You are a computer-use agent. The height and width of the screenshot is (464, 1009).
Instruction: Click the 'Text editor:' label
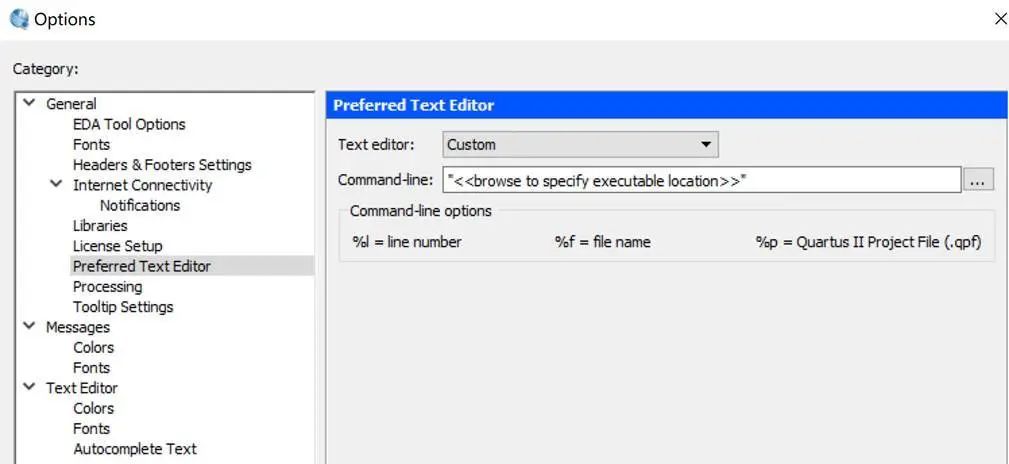point(376,145)
